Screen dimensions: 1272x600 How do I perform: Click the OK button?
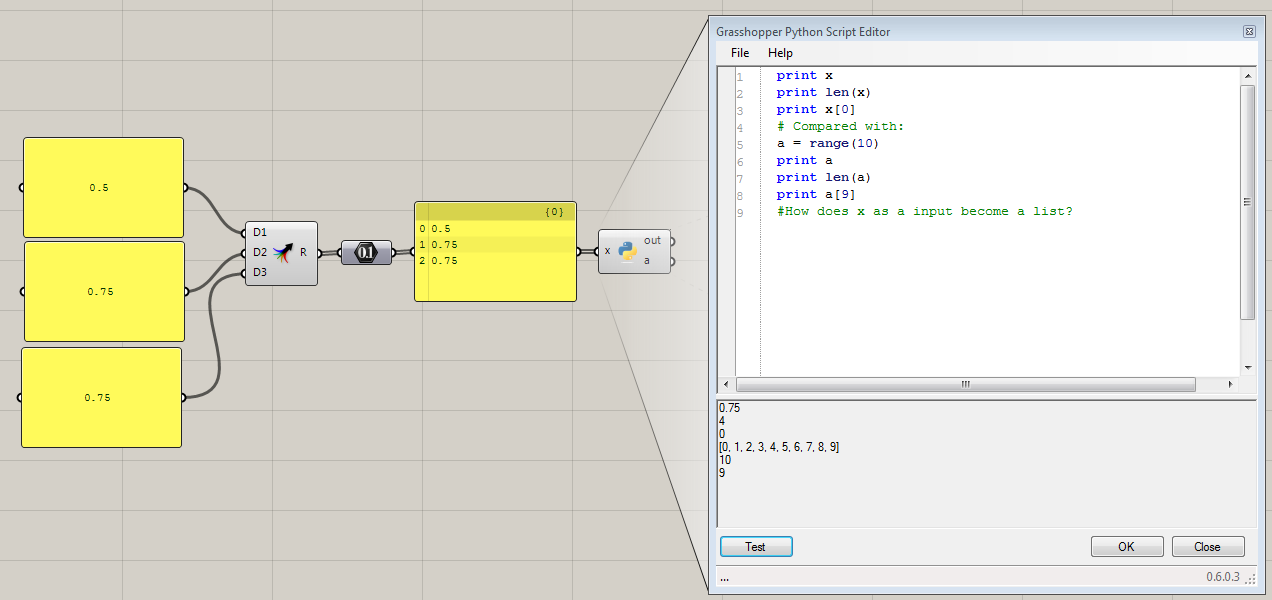[1127, 547]
